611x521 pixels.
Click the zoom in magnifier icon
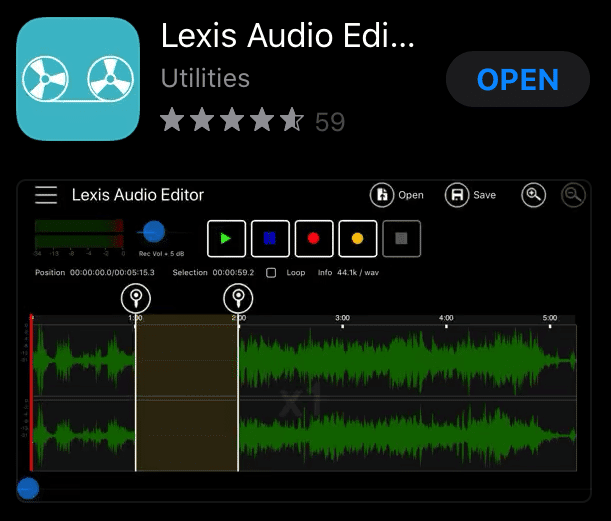click(x=533, y=195)
